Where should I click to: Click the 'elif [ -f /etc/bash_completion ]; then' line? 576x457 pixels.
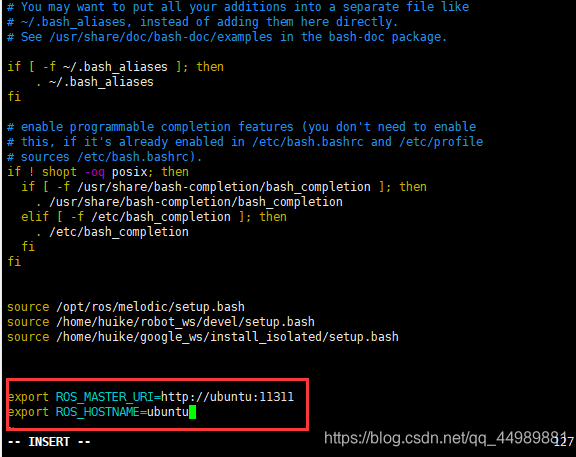point(154,217)
